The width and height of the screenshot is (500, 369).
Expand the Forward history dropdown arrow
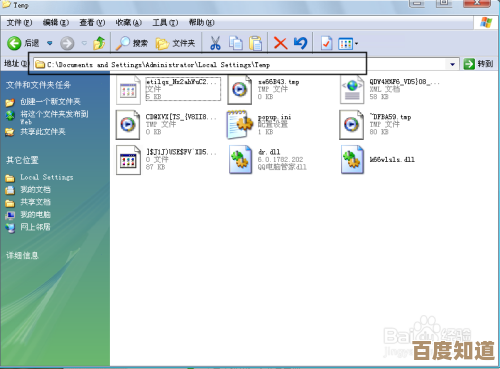pyautogui.click(x=84, y=43)
